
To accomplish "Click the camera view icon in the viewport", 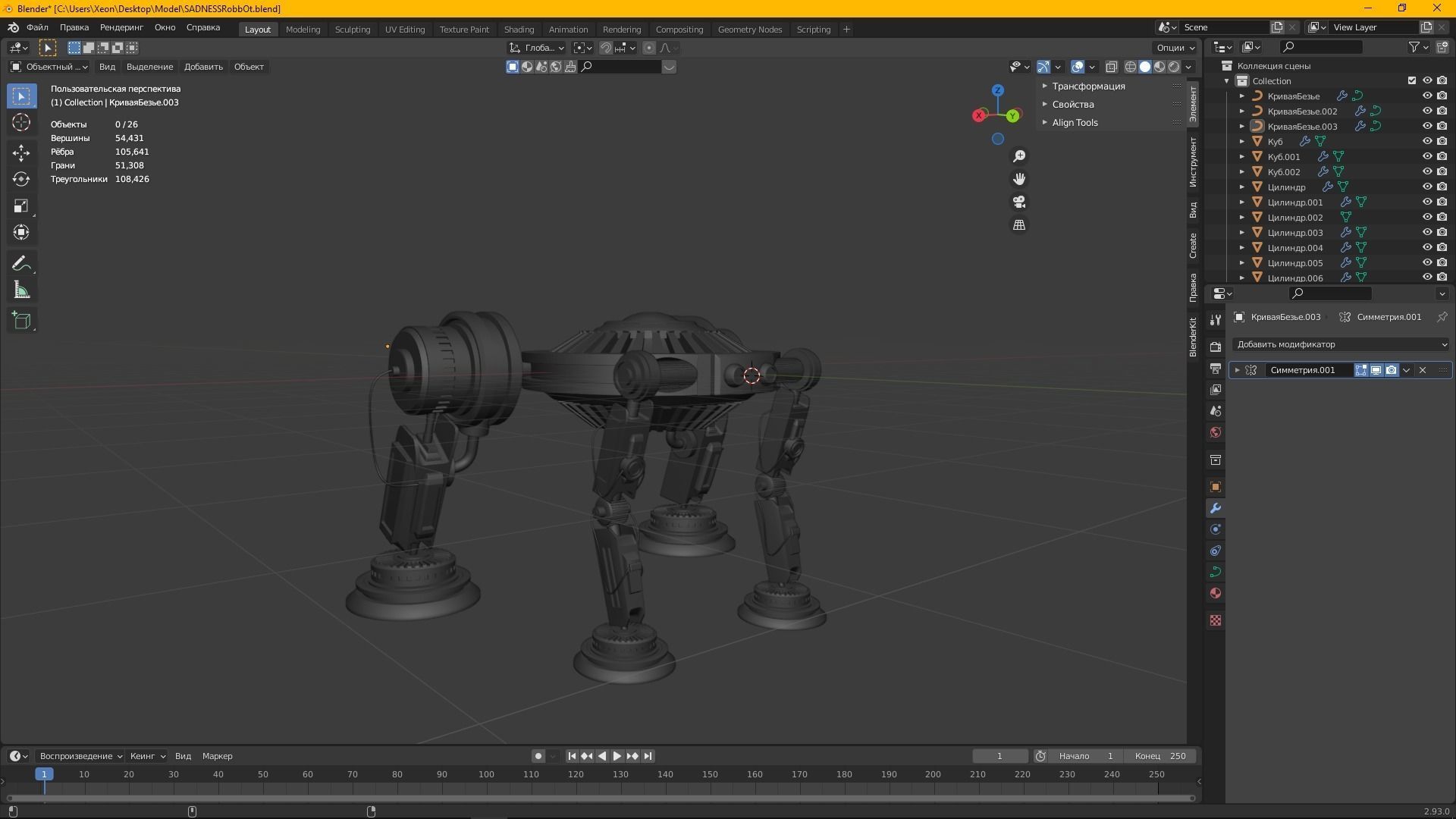I will [1019, 202].
